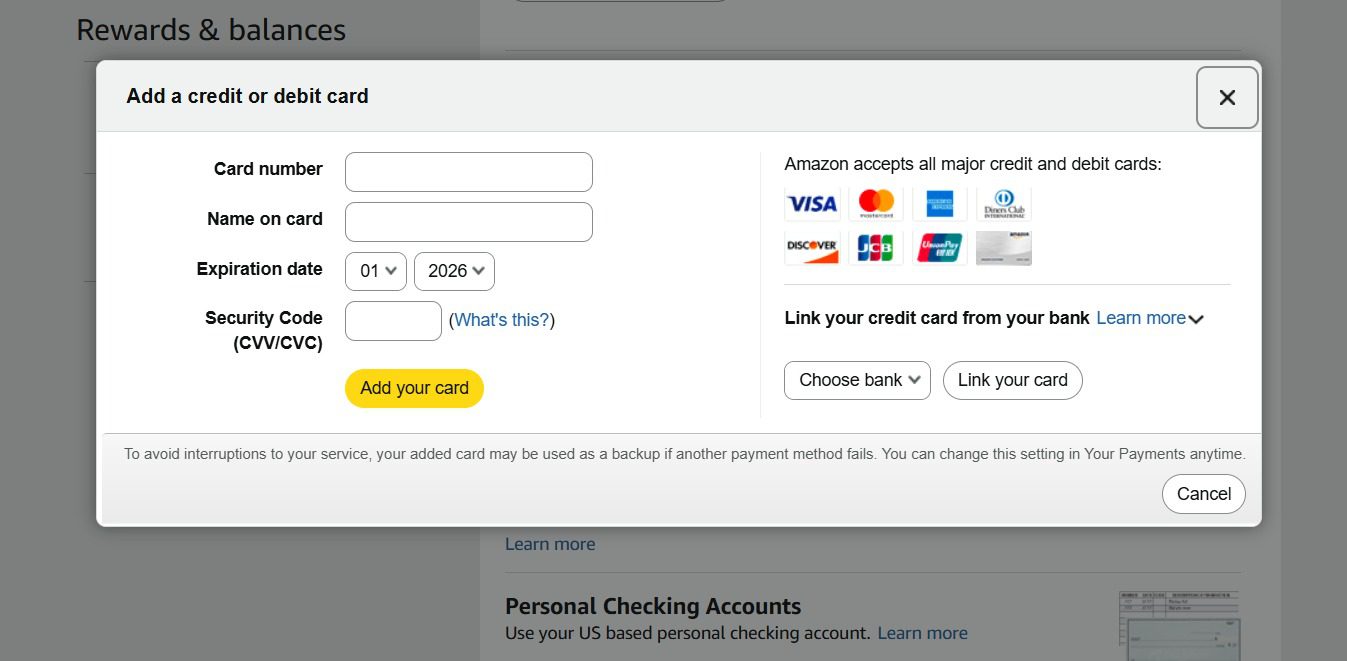The width and height of the screenshot is (1347, 661).
Task: Click Learn more next to Link your credit card
Action: (x=1142, y=317)
